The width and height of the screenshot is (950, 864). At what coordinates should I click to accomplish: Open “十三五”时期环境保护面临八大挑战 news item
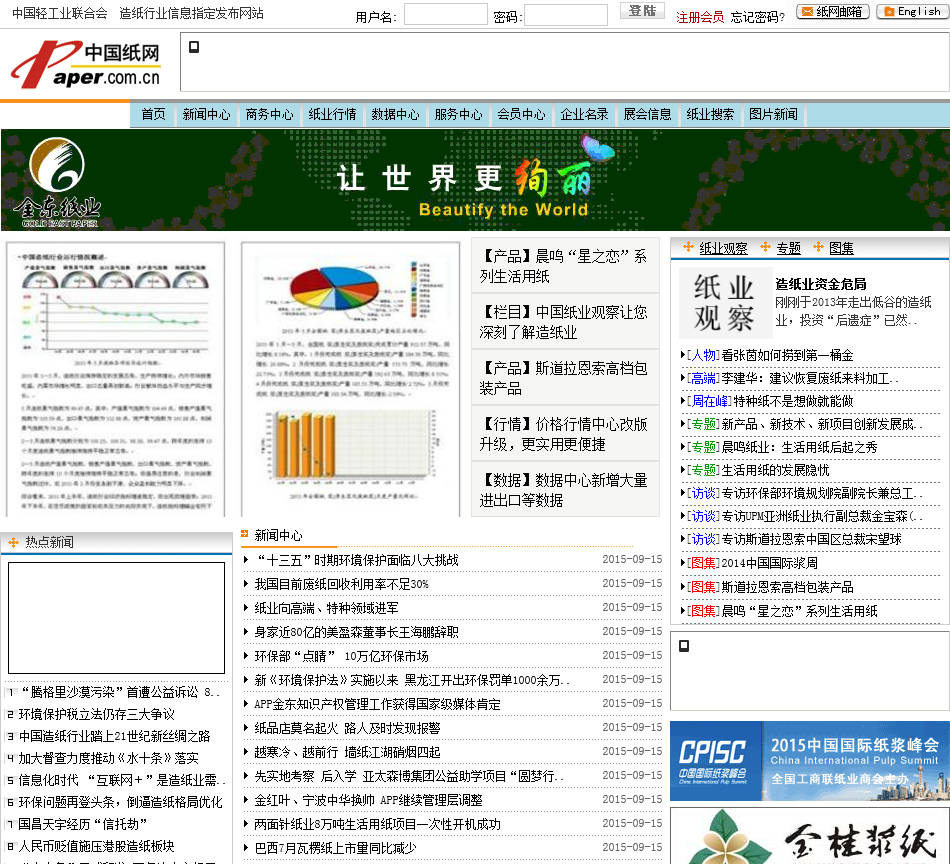click(x=356, y=560)
